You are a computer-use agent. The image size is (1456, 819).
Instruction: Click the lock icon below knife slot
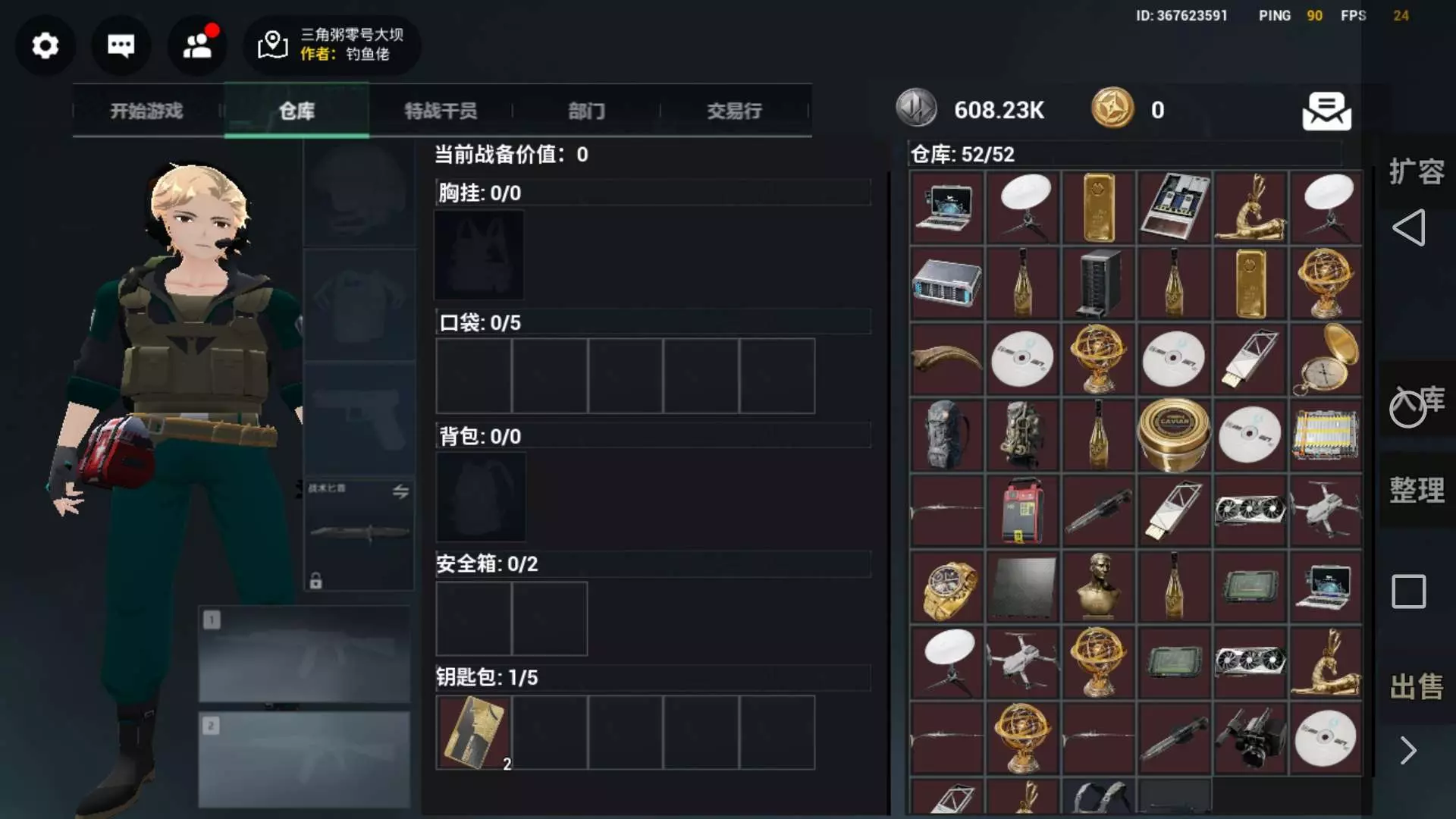click(x=316, y=581)
